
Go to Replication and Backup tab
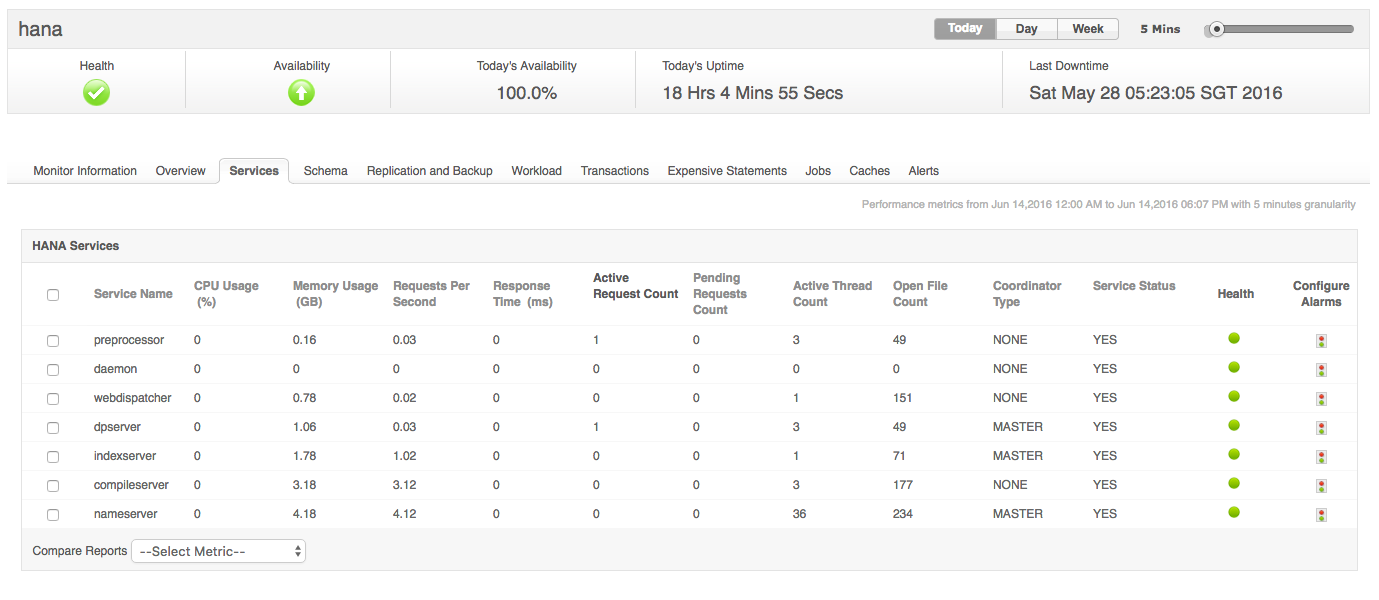[x=429, y=171]
